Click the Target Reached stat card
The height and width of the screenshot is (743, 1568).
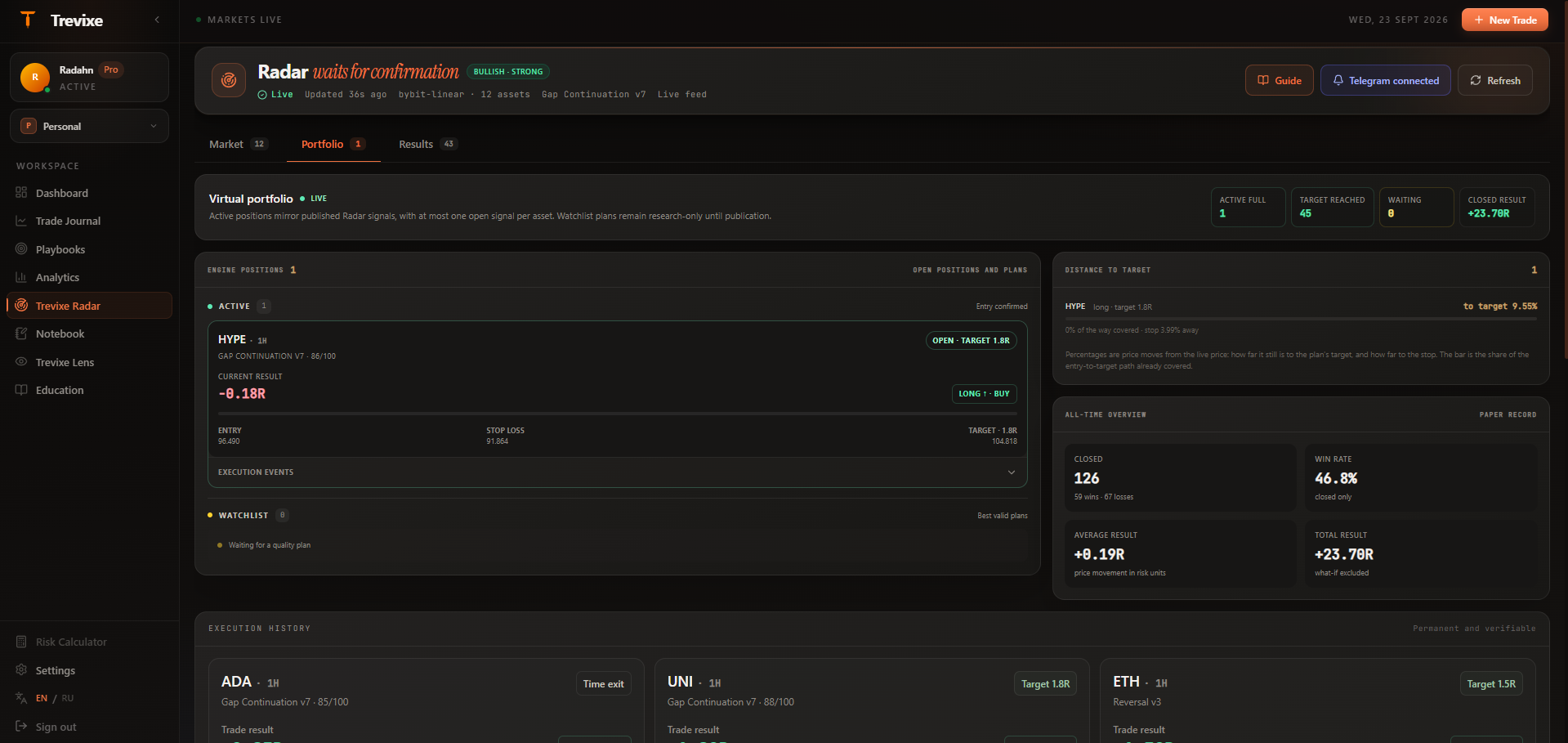pos(1332,207)
